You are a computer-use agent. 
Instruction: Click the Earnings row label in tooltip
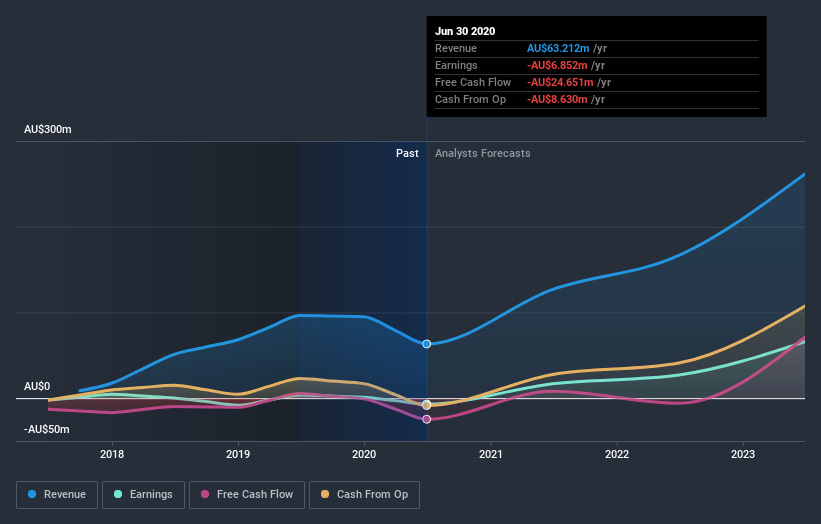456,65
